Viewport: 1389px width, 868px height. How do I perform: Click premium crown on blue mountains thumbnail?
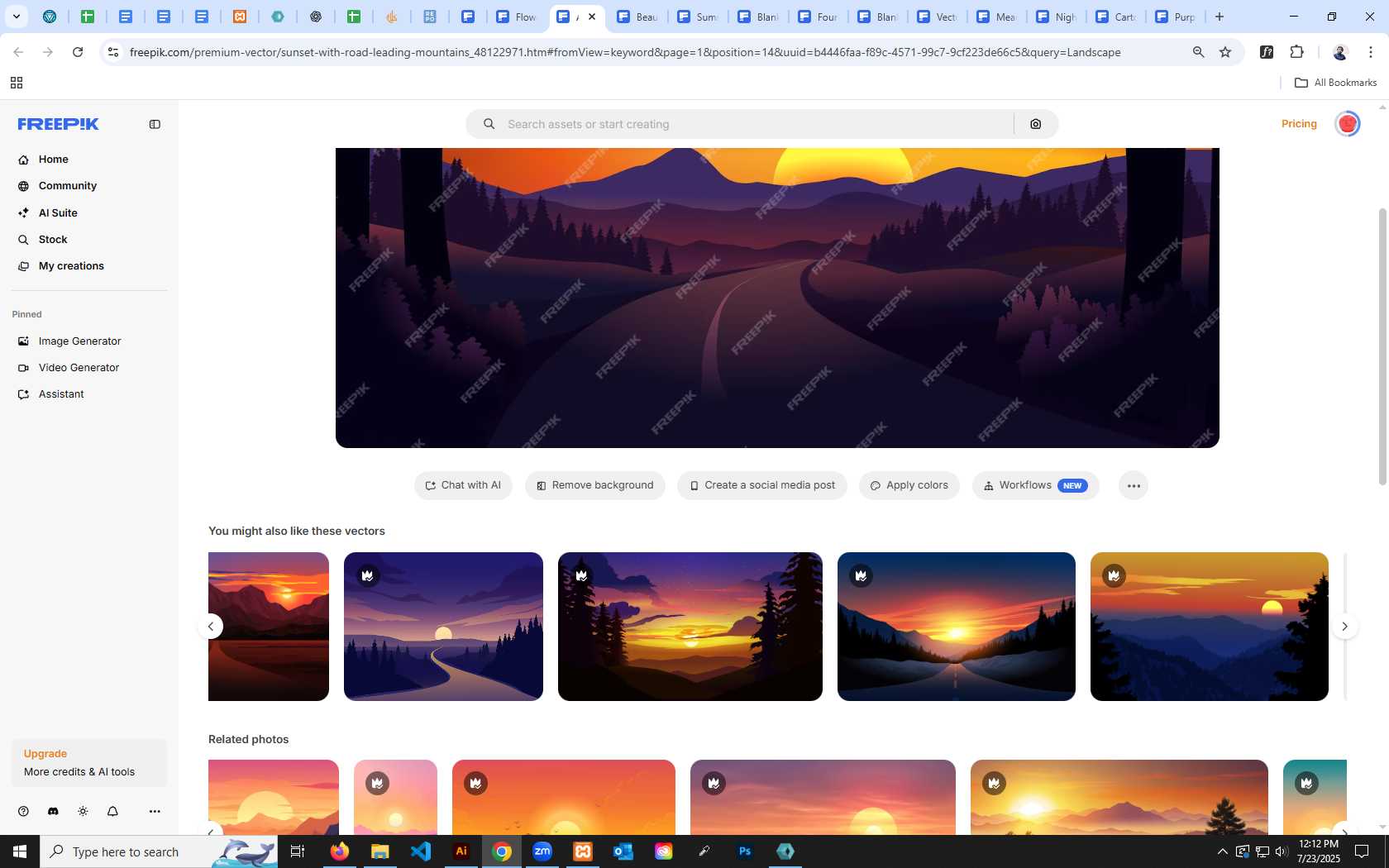(1115, 576)
